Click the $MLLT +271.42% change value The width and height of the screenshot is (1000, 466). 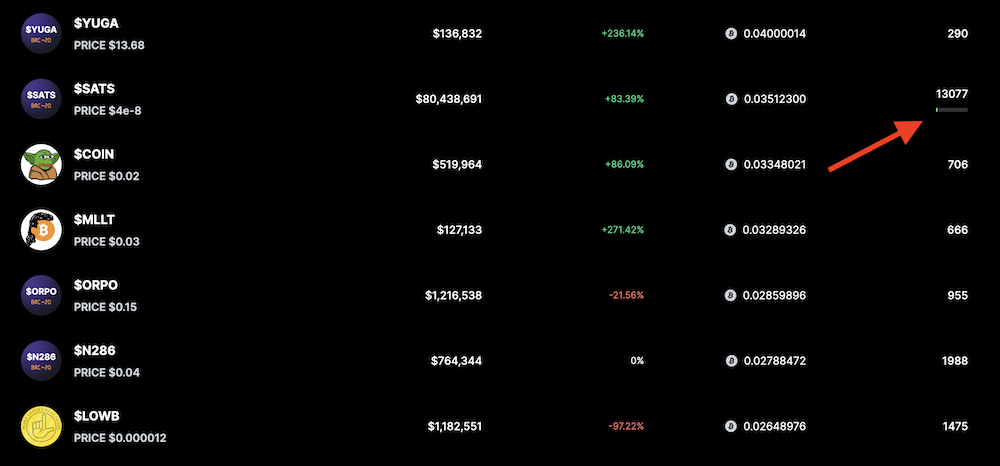tap(622, 230)
